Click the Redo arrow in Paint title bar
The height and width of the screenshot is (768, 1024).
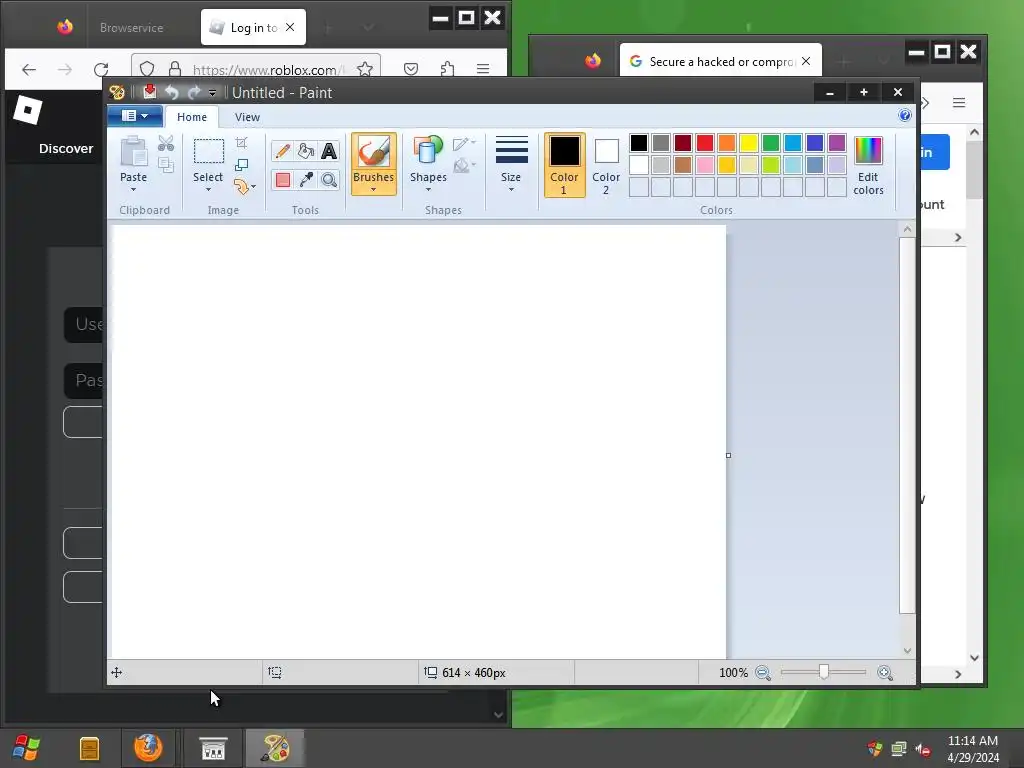(193, 93)
